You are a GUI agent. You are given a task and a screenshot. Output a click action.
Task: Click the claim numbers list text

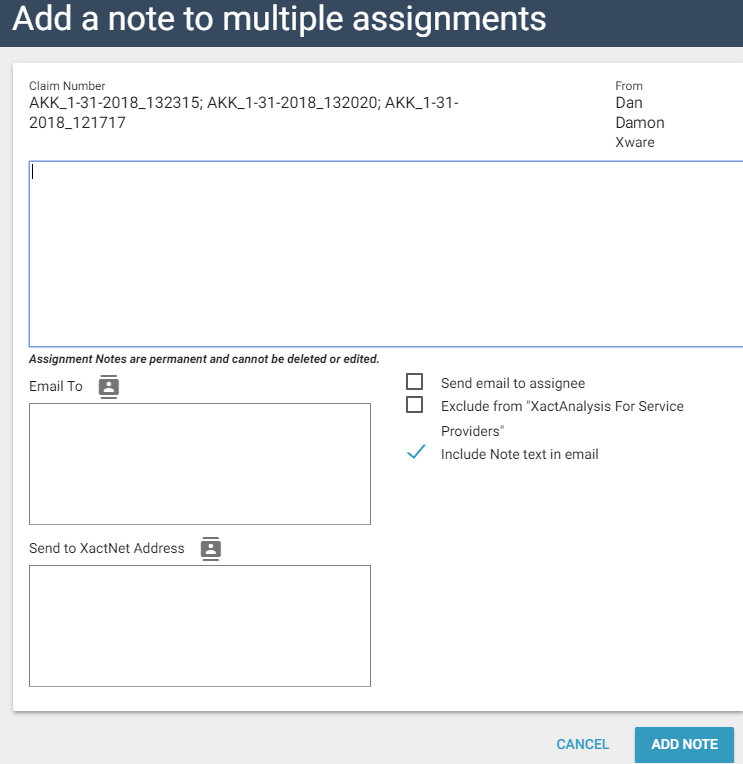point(243,113)
